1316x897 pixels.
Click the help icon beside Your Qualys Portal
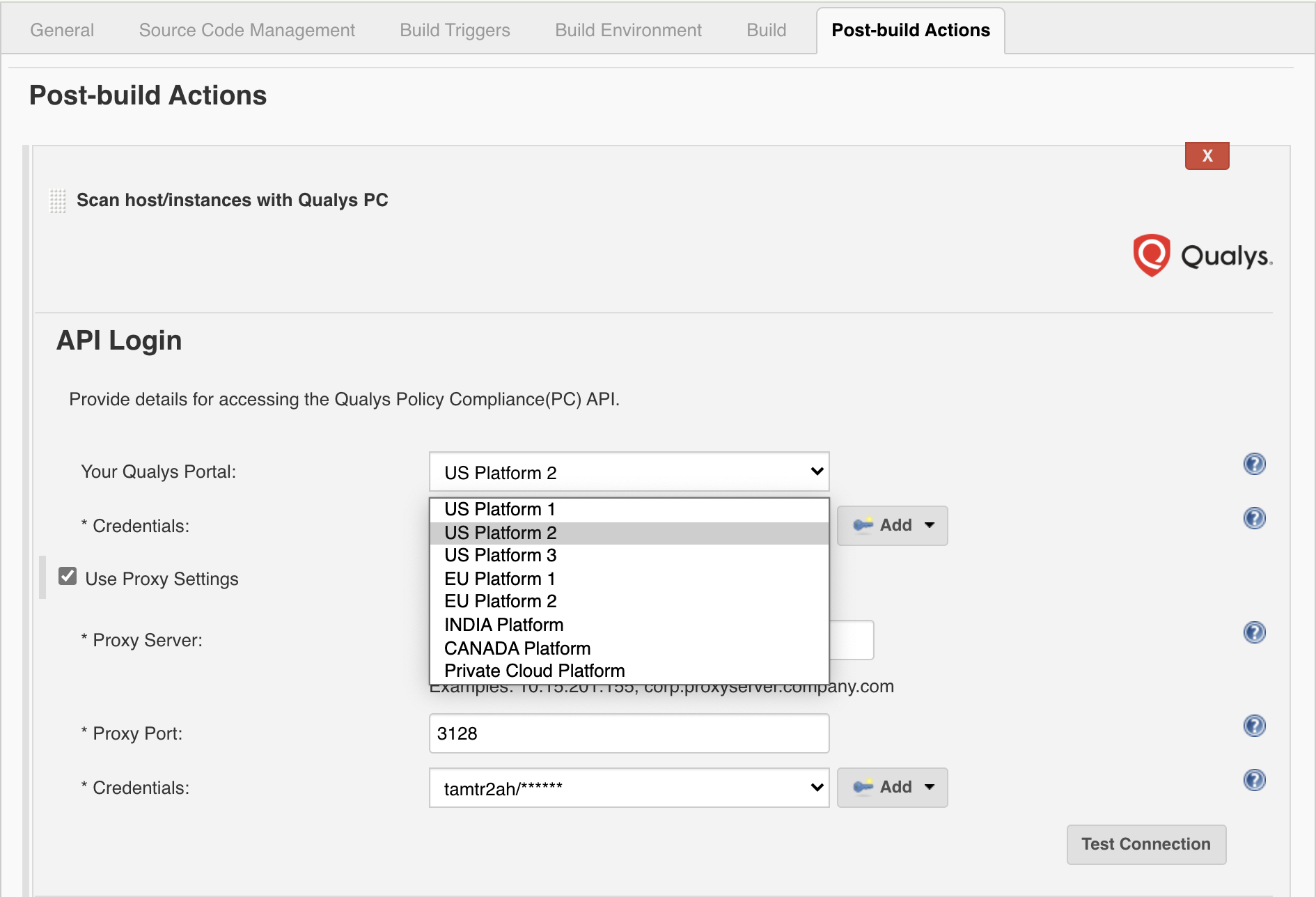[1255, 465]
